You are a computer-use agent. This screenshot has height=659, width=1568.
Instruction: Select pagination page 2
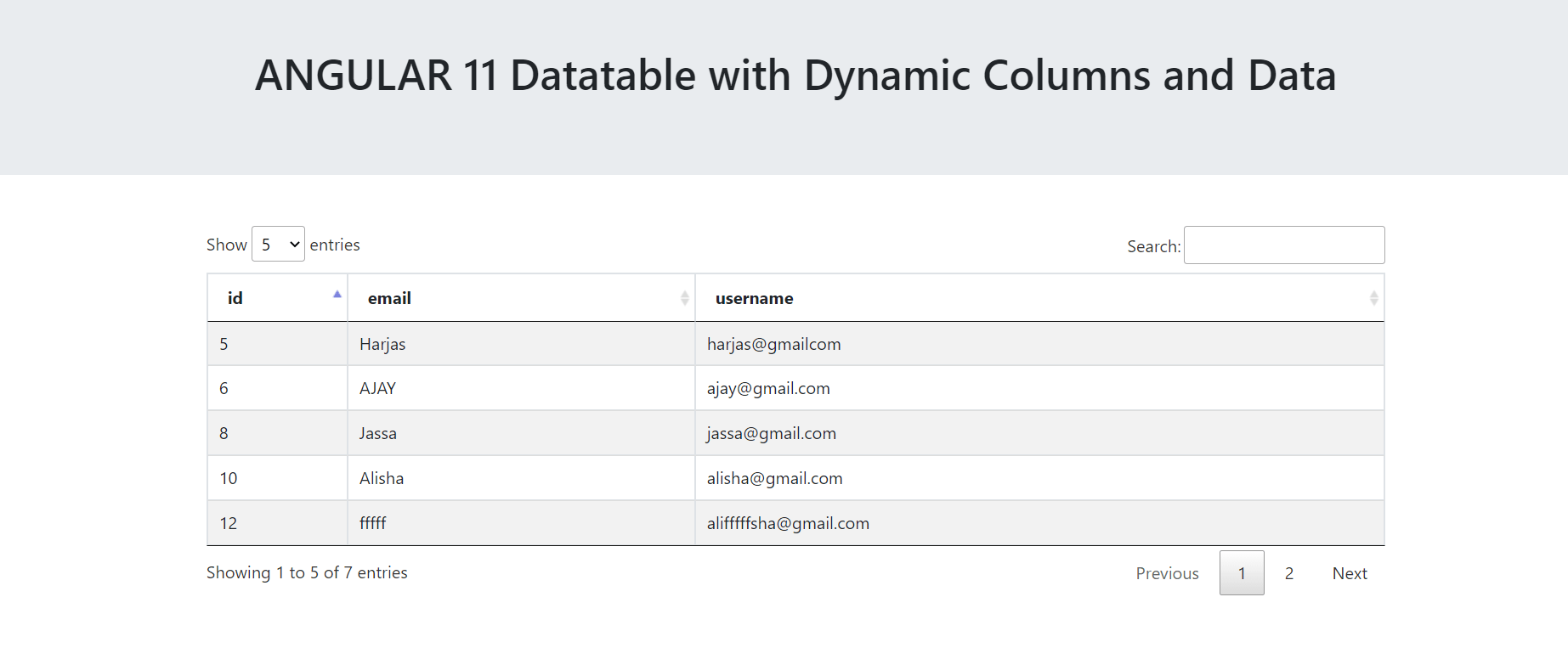pyautogui.click(x=1289, y=573)
